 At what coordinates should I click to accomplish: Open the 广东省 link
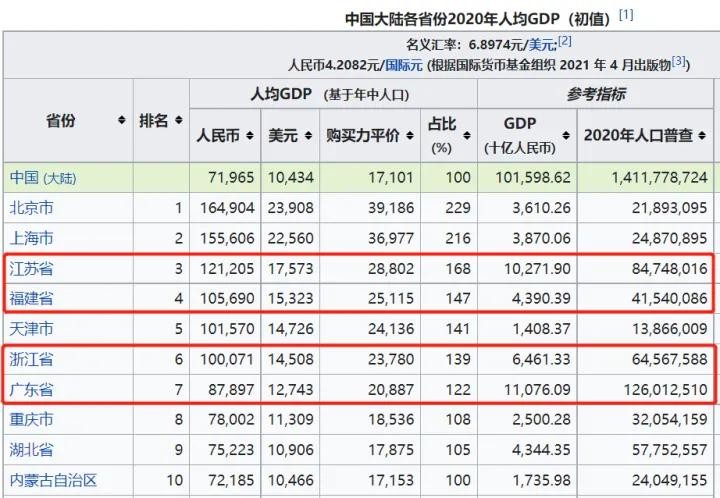(x=32, y=388)
